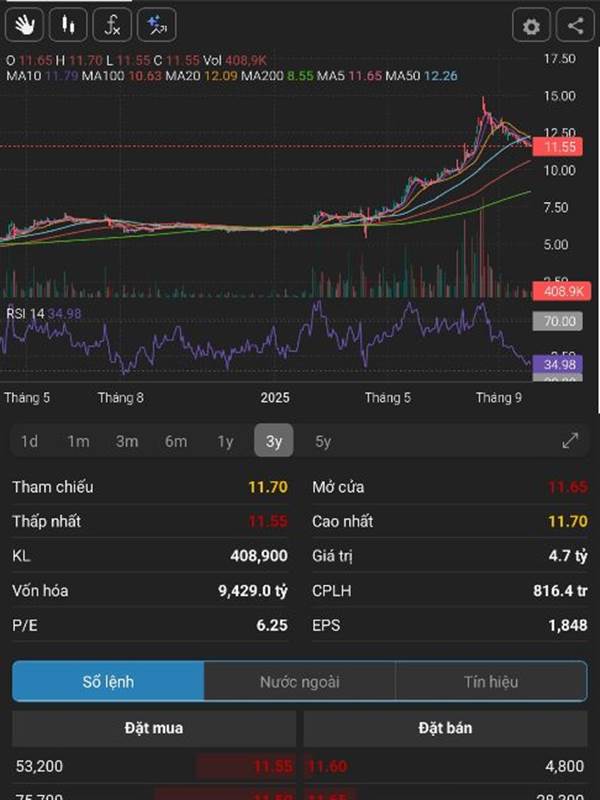Switch to Tín hiệu tab
The image size is (600, 800).
point(491,681)
